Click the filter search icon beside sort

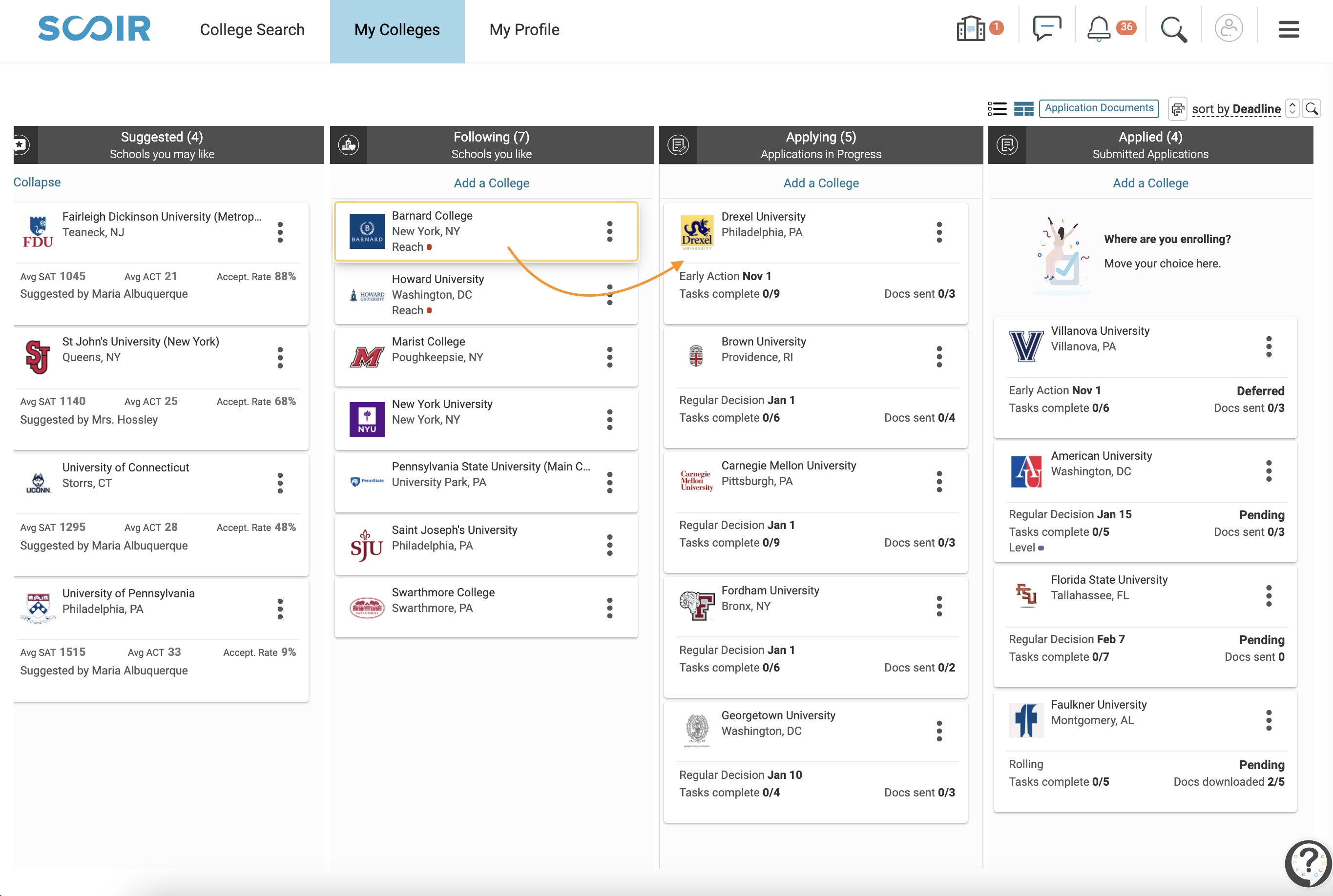pyautogui.click(x=1312, y=108)
